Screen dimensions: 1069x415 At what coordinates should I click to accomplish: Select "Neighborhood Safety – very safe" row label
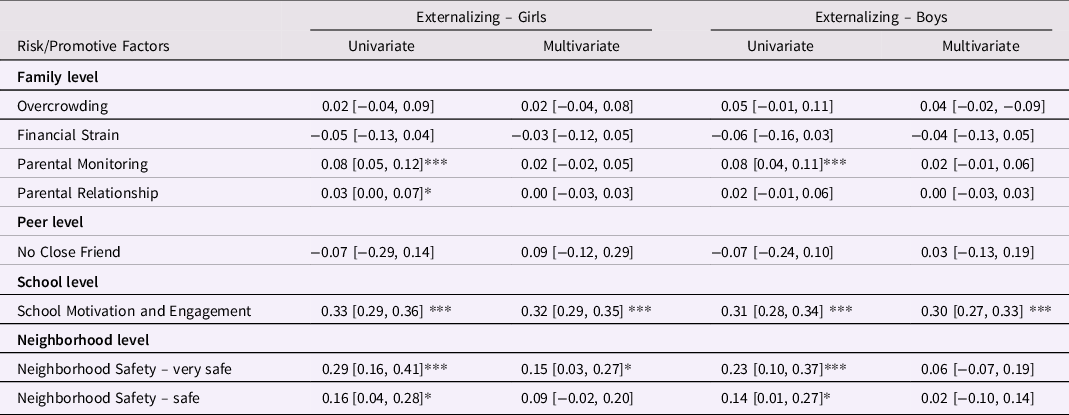point(125,370)
